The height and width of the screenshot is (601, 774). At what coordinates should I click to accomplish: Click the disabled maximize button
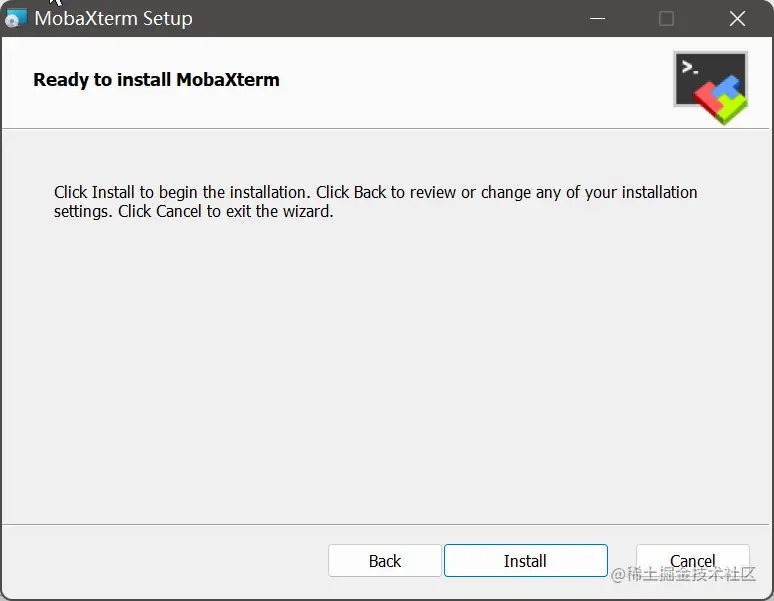point(666,19)
